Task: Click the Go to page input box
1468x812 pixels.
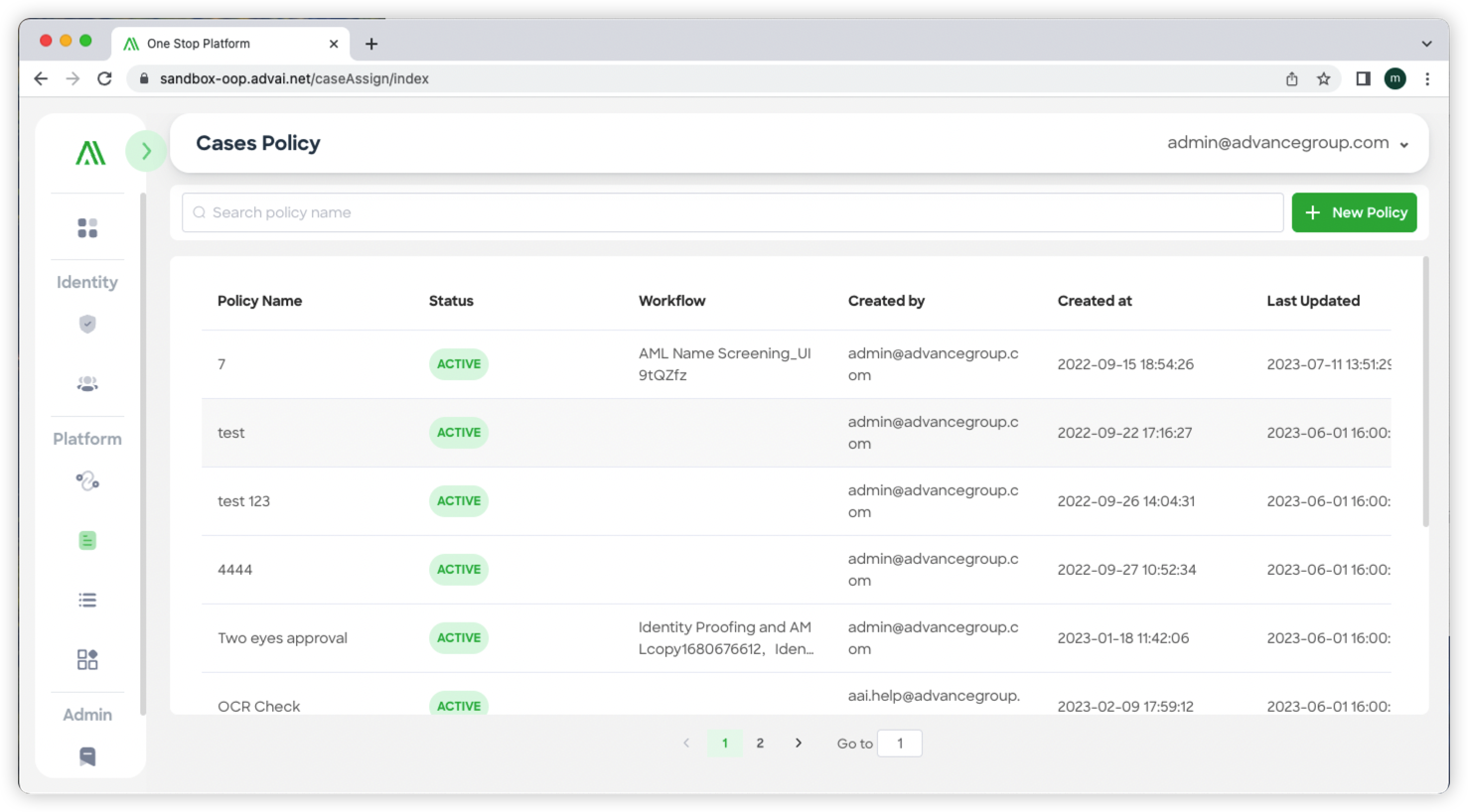Action: click(900, 743)
